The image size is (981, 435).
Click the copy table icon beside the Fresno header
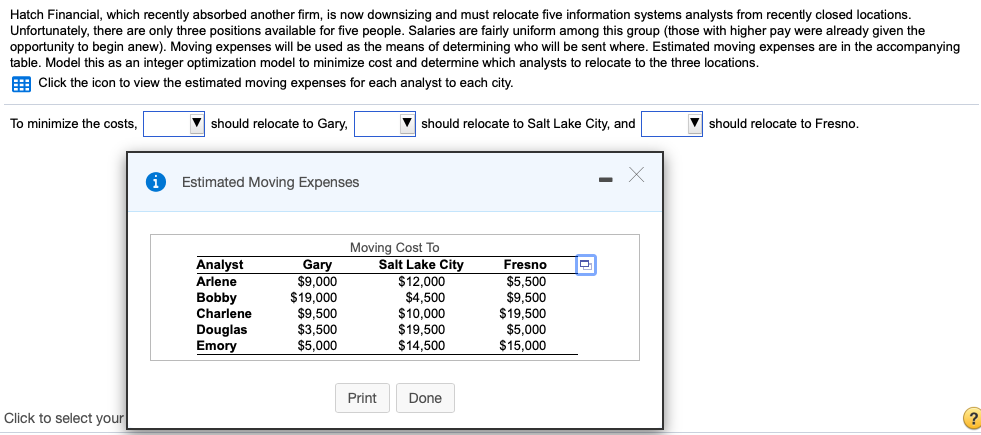585,265
